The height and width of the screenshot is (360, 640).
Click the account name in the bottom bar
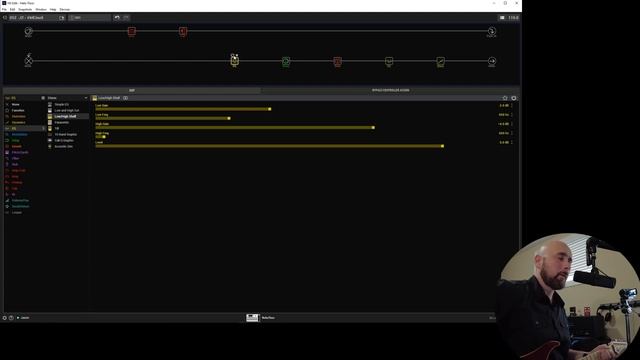pos(24,318)
